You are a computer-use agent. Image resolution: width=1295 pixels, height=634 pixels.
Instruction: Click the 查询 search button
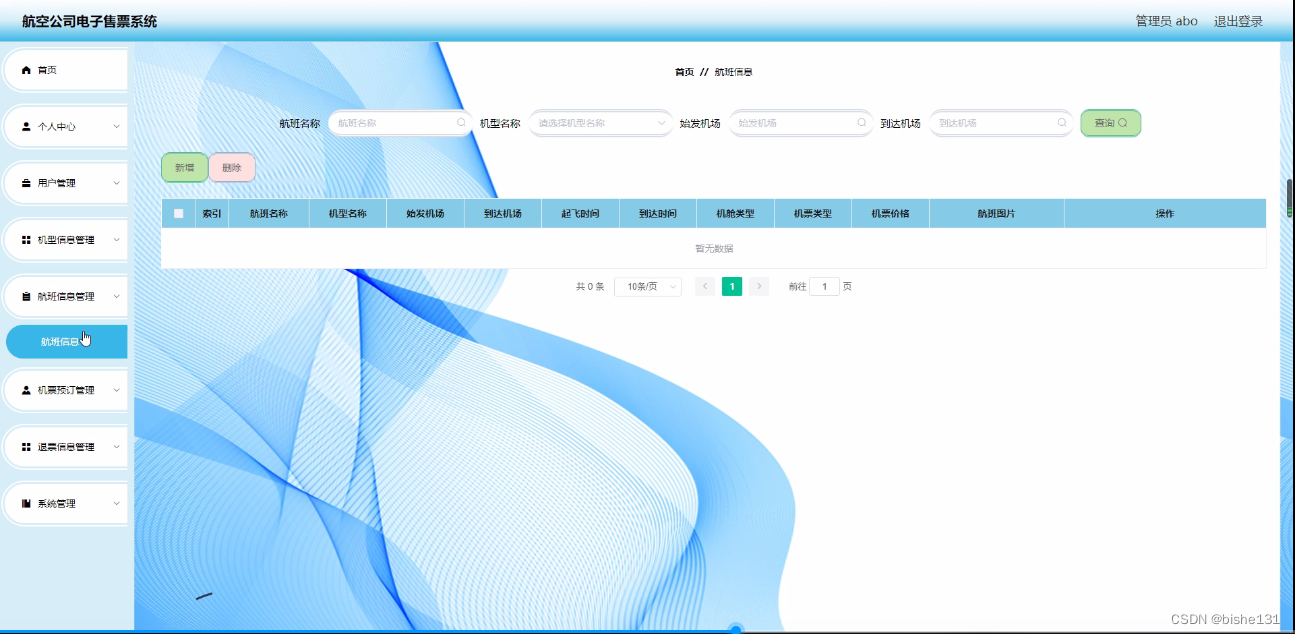[x=1110, y=122]
